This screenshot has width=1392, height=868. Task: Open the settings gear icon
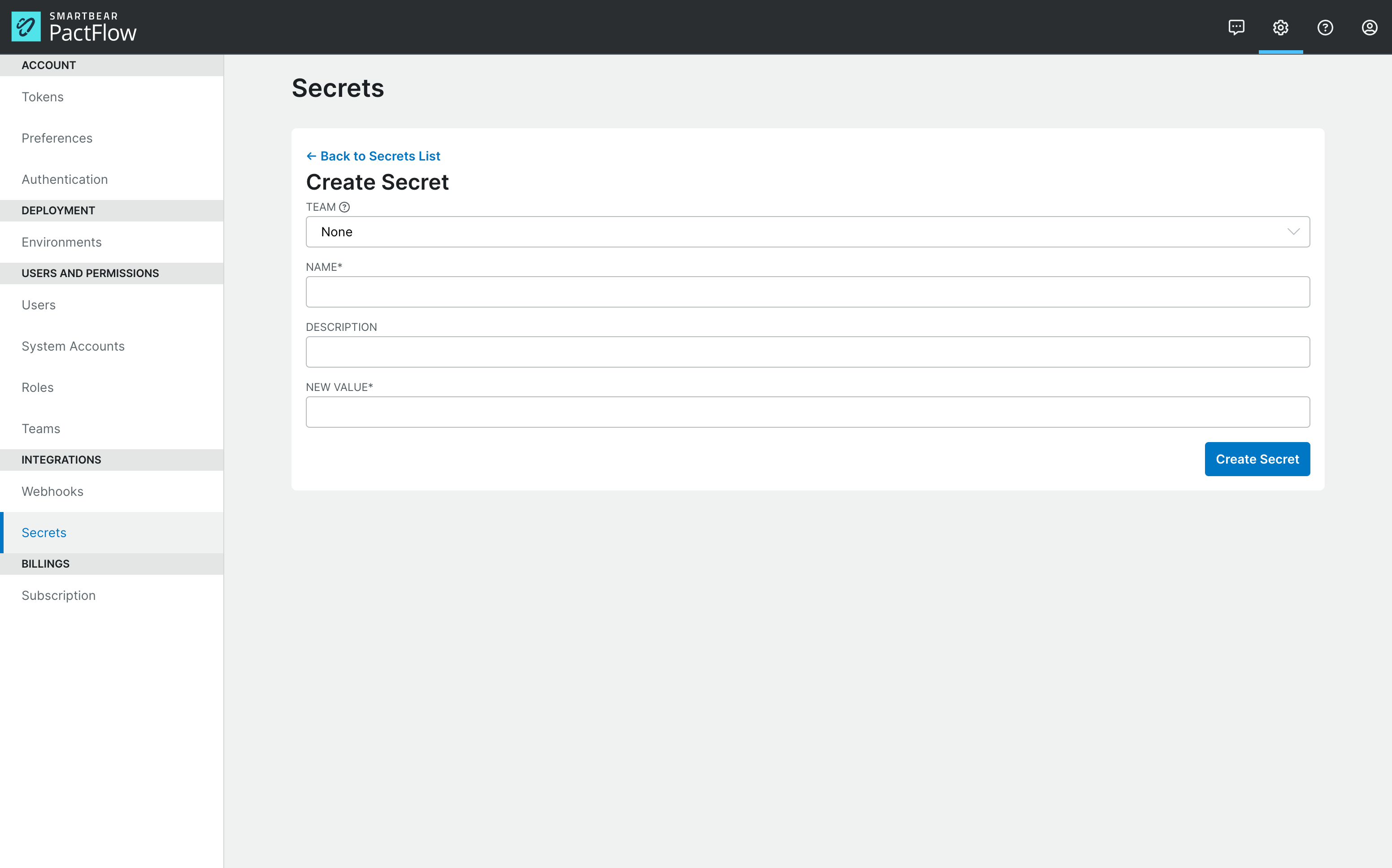1281,27
